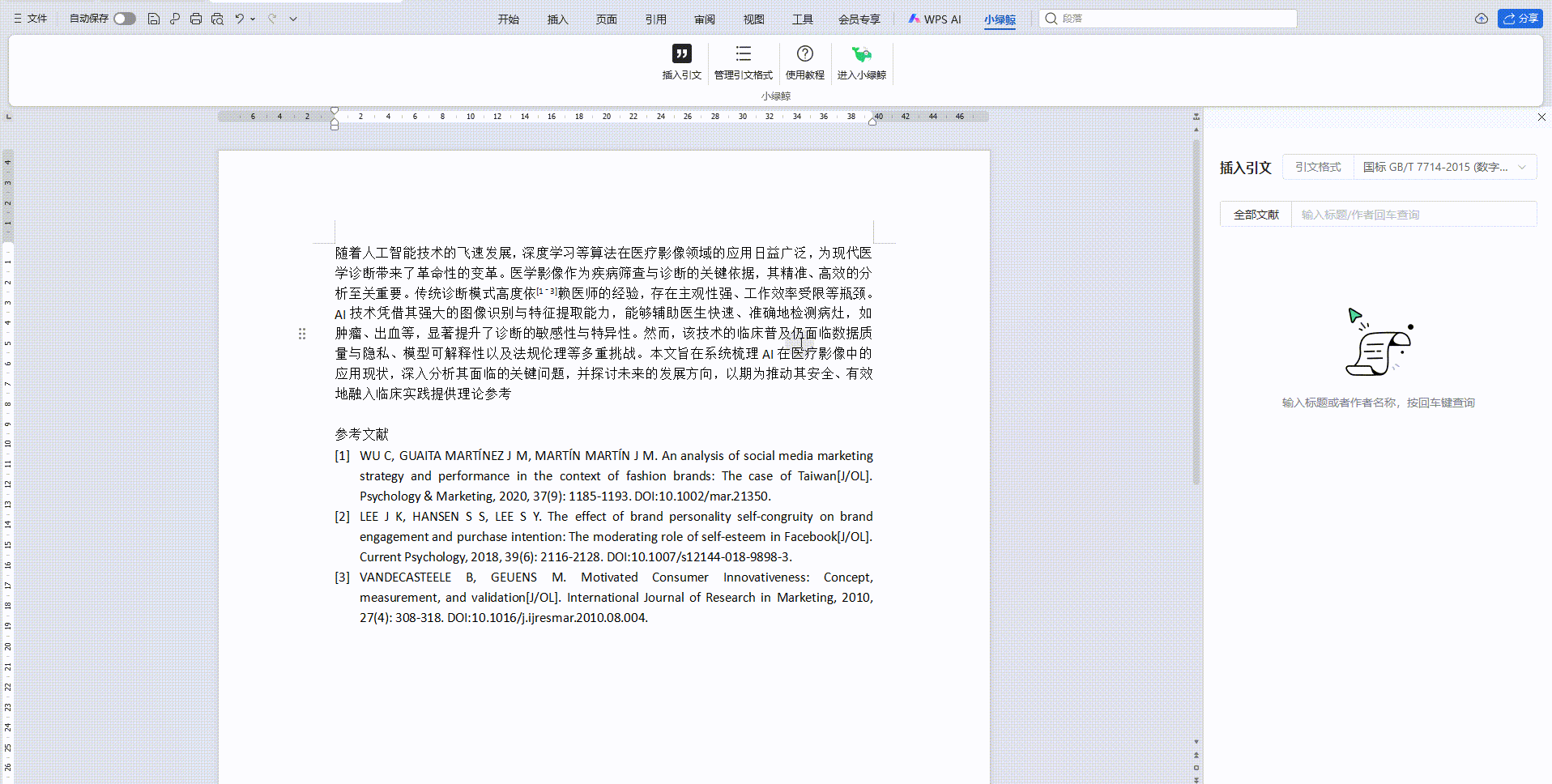Close the 插入引文 side panel
This screenshot has height=784, width=1552.
1541,117
